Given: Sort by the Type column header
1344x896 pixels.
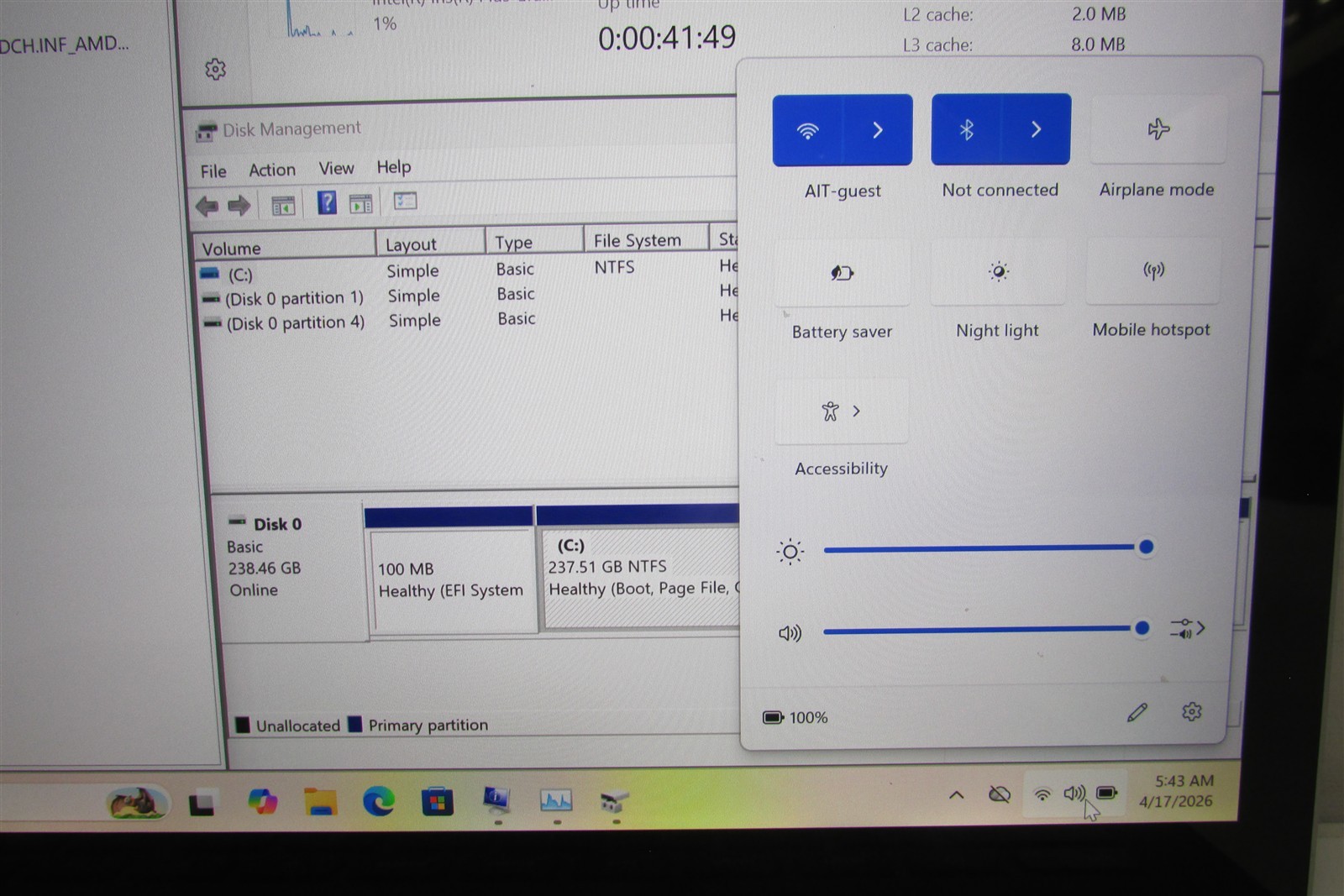Looking at the screenshot, I should coord(534,242).
